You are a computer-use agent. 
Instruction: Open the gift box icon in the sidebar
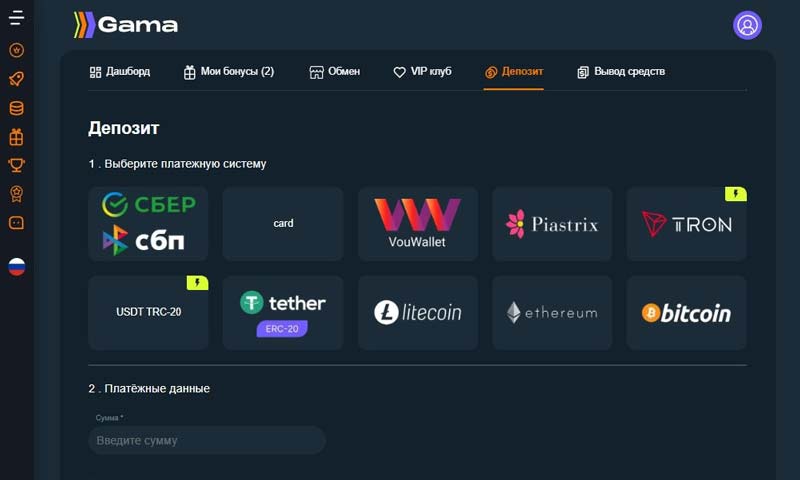coord(16,137)
